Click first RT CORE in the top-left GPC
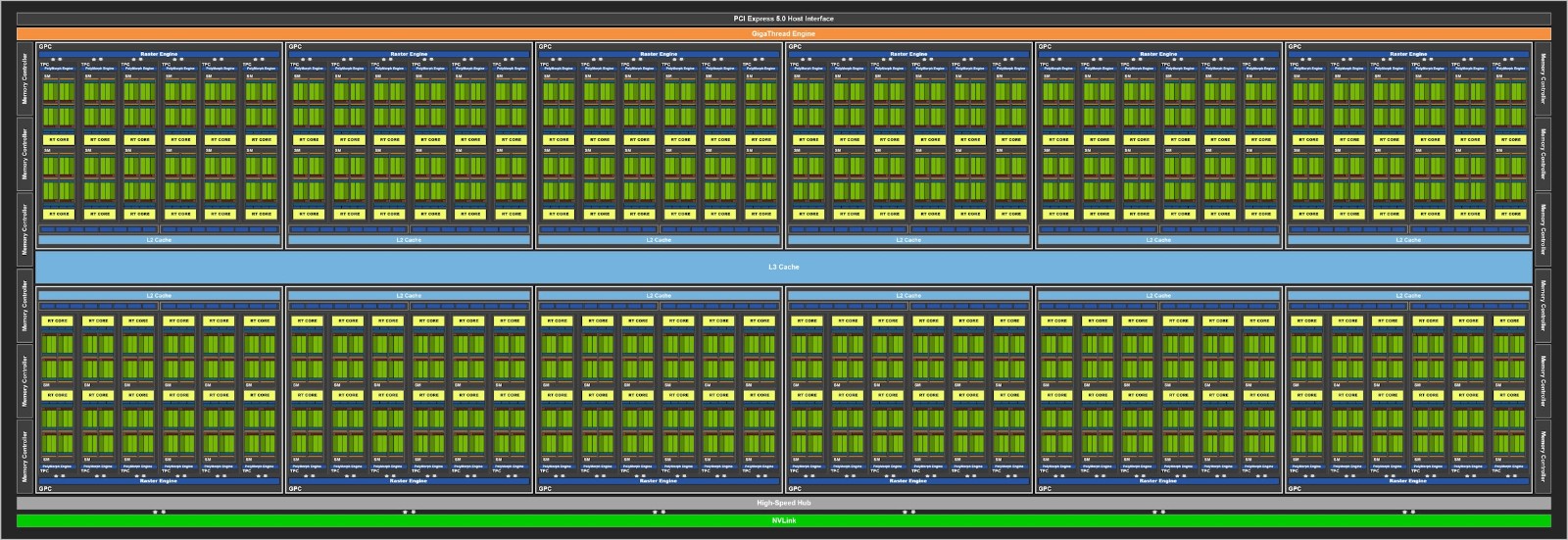1568x540 pixels. point(58,139)
